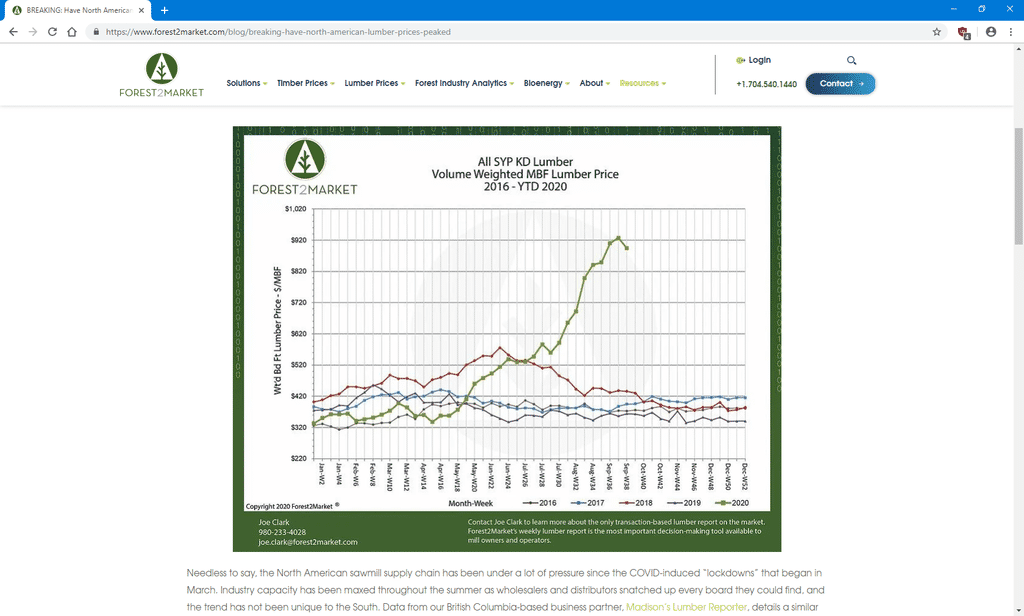Expand the Lumber Prices dropdown

click(375, 83)
